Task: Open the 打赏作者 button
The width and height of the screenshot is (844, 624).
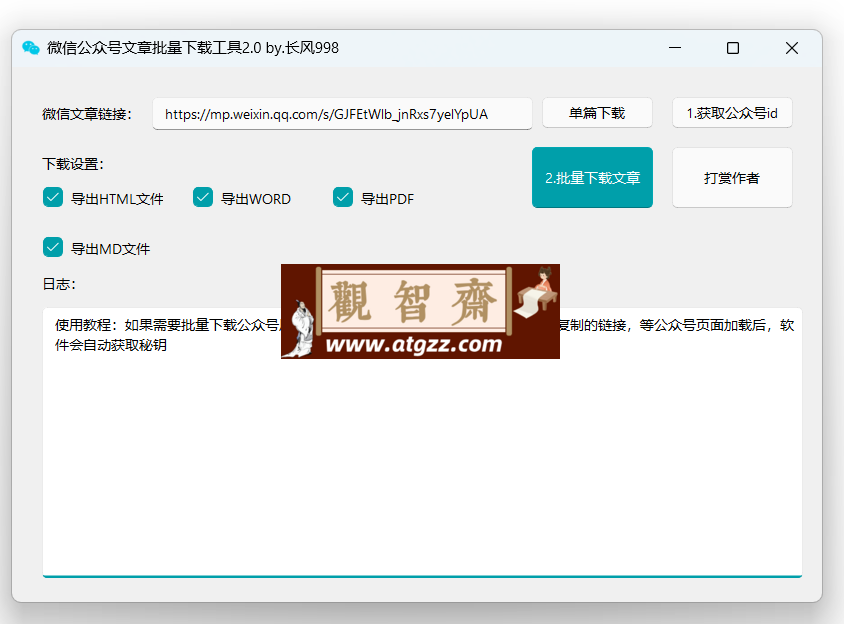Action: click(x=732, y=177)
